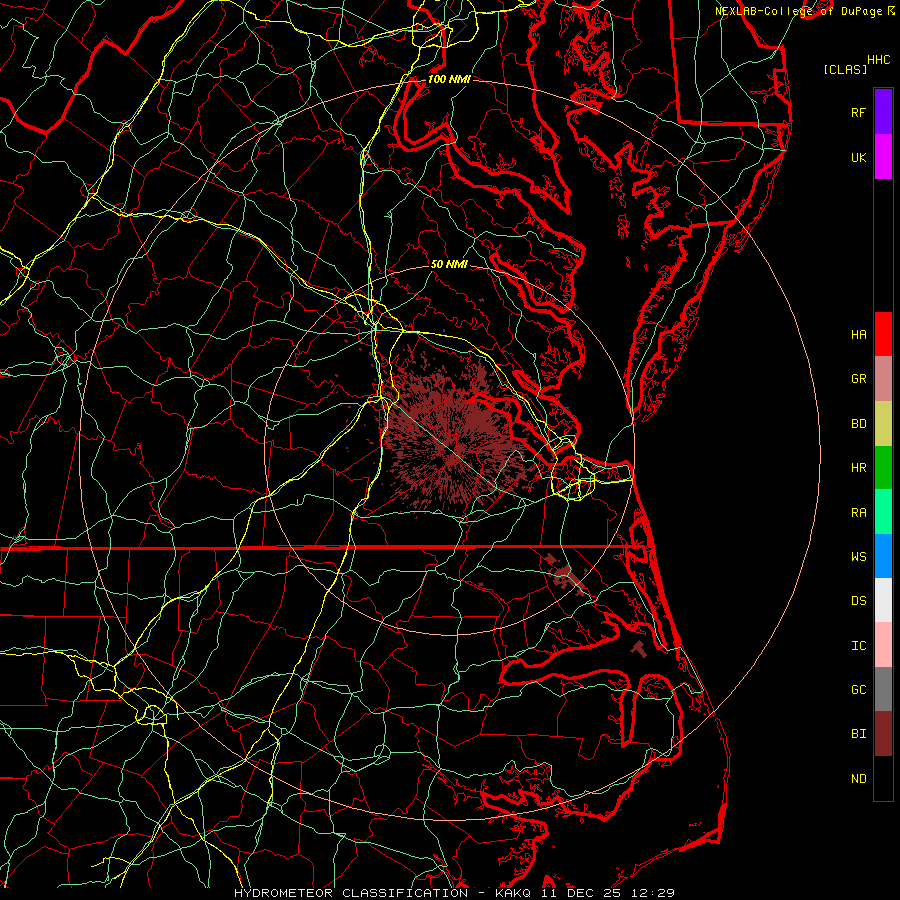900x900 pixels.
Task: Click the brown echo patch south of state line
Action: [565, 575]
